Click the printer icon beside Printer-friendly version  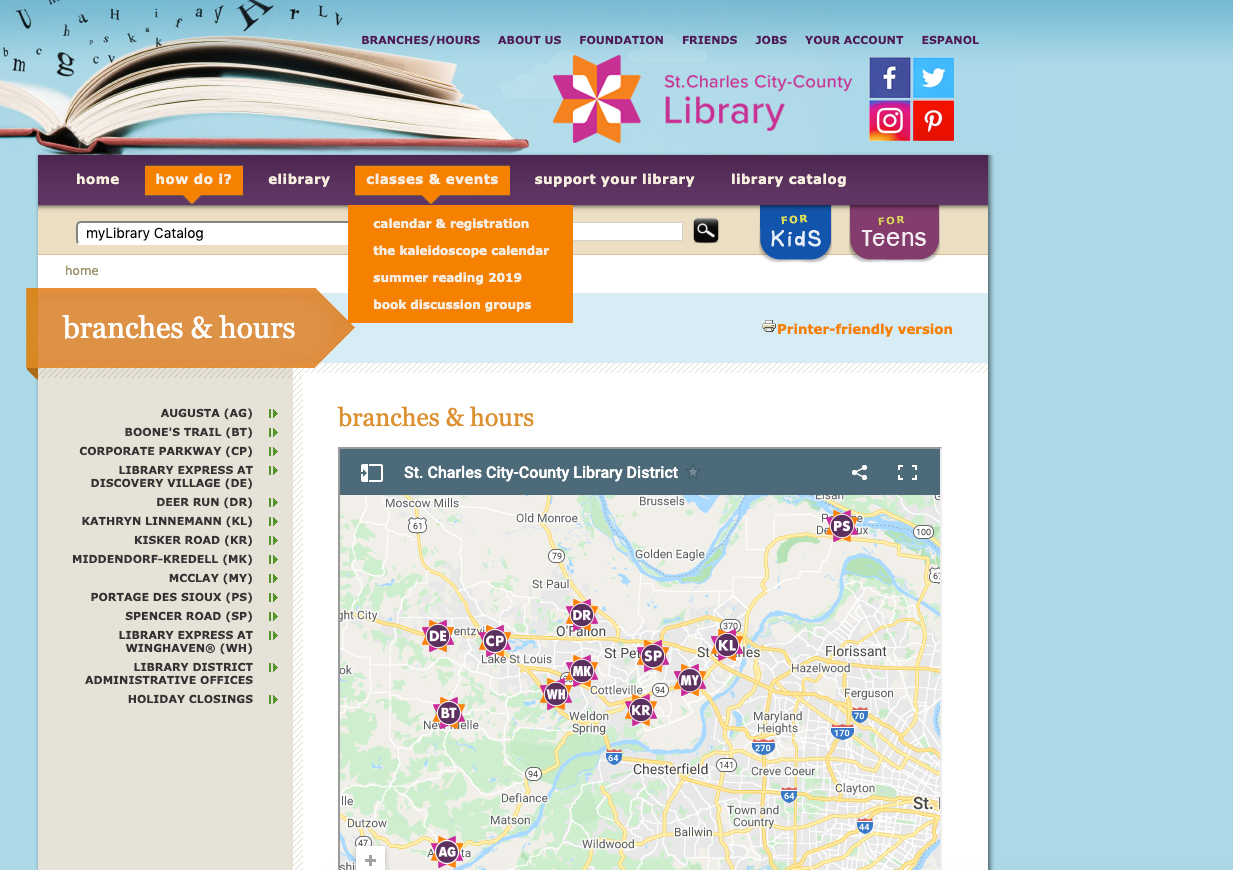pyautogui.click(x=769, y=326)
